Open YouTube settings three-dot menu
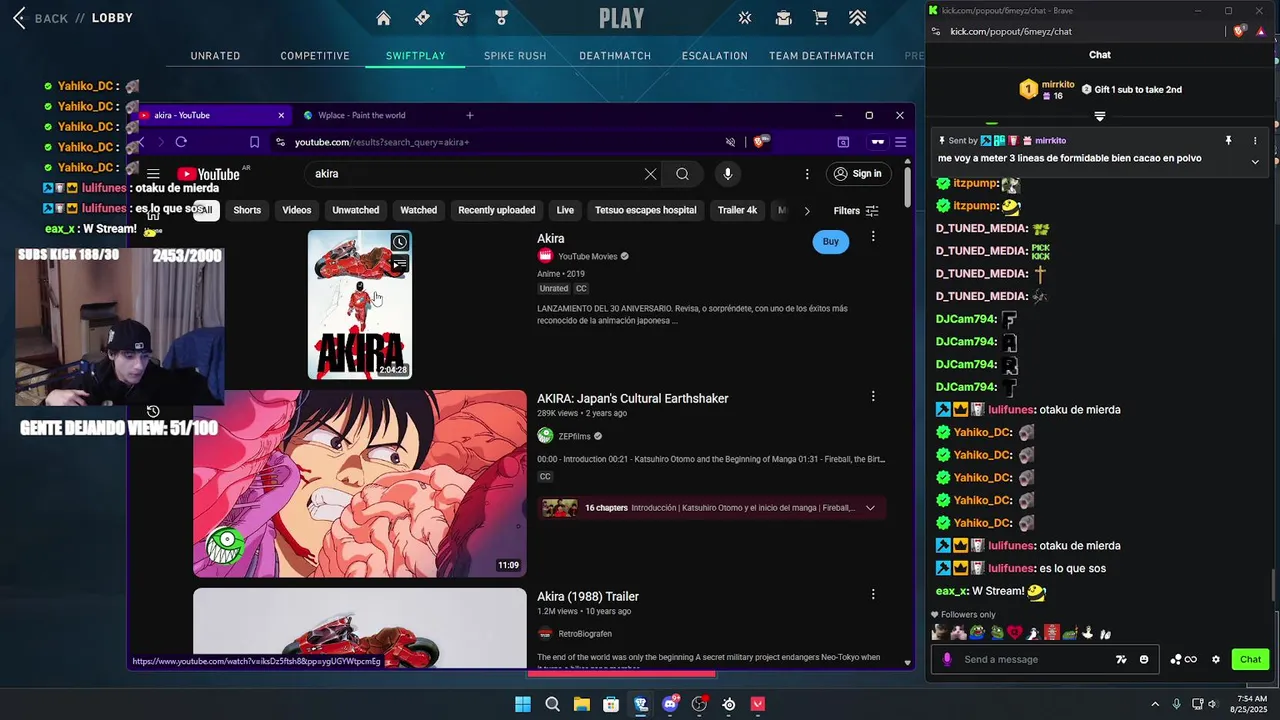This screenshot has width=1280, height=720. [807, 174]
